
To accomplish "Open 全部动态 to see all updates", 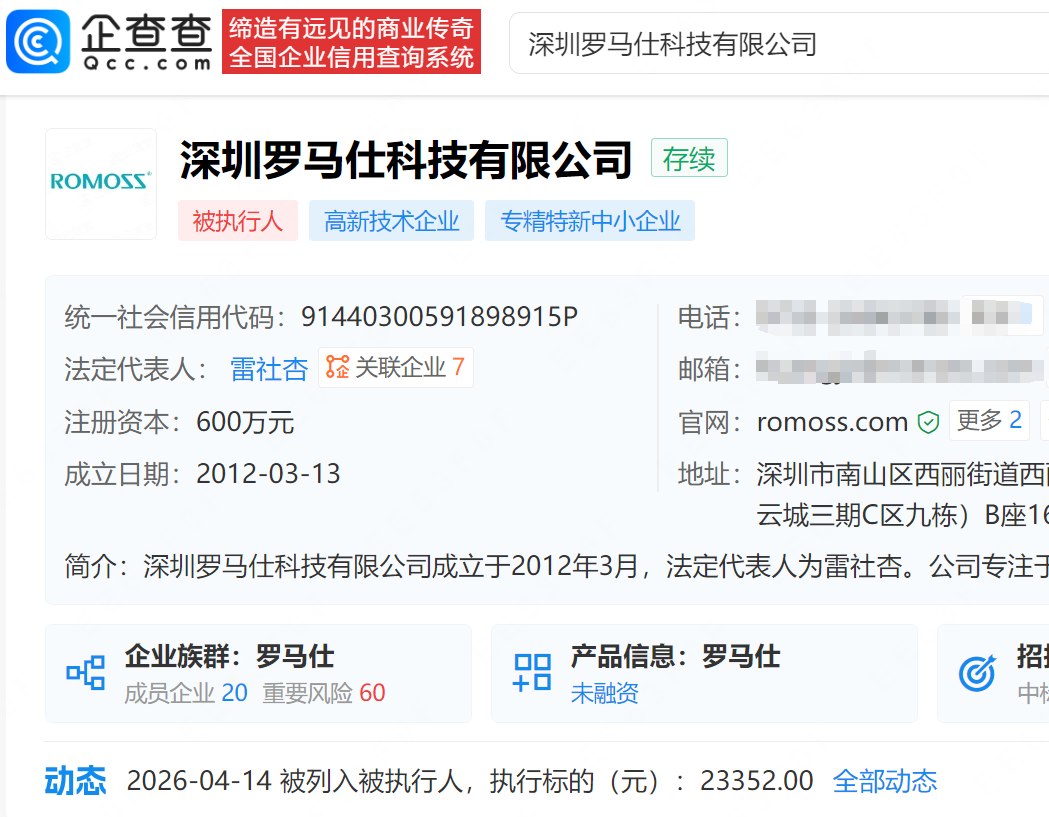I will (885, 781).
